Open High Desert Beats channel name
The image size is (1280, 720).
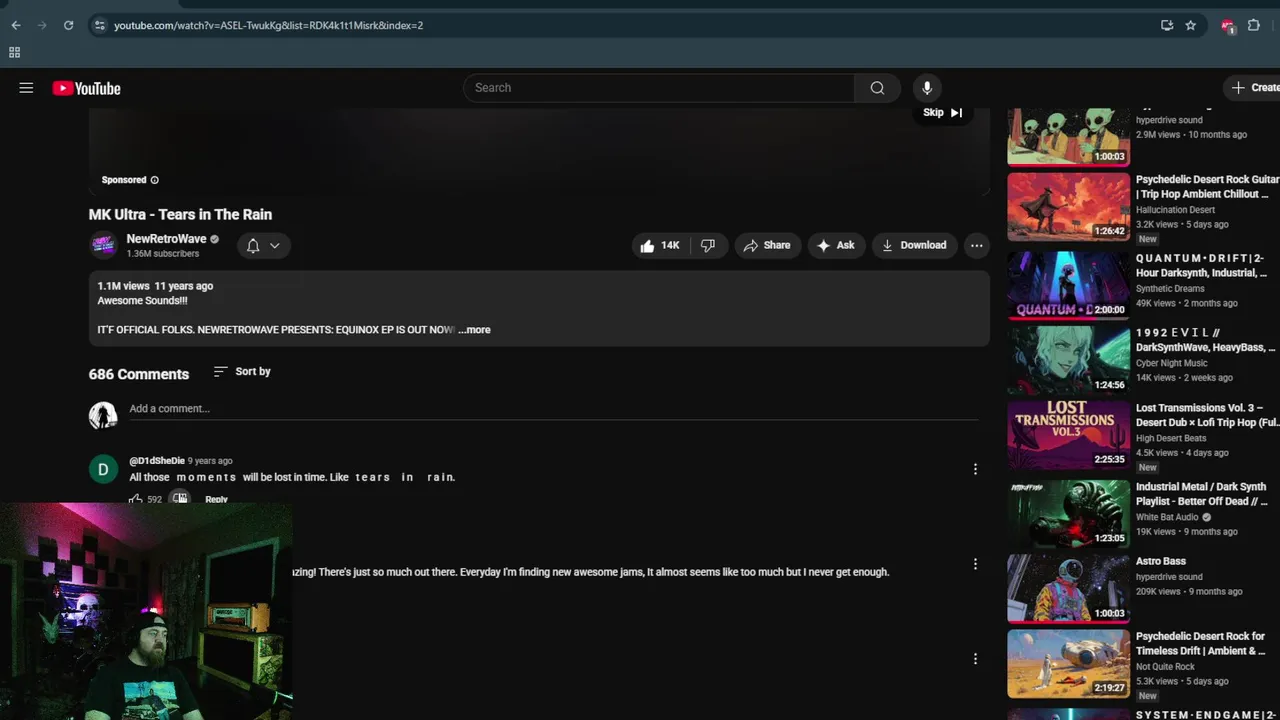click(1171, 438)
